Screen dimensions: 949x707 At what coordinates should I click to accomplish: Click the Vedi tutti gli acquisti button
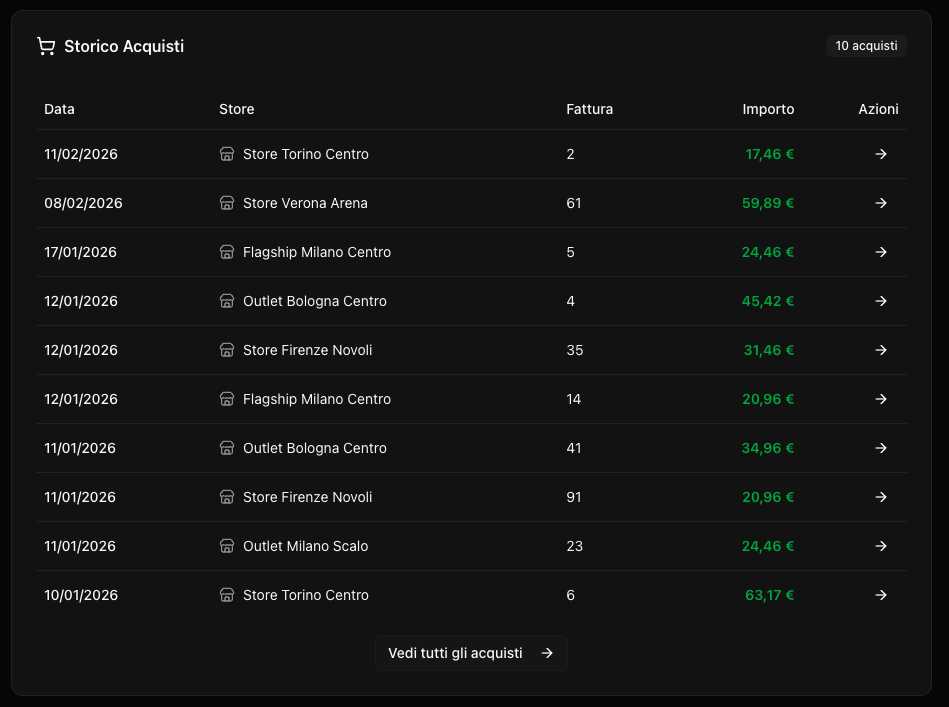(x=471, y=653)
